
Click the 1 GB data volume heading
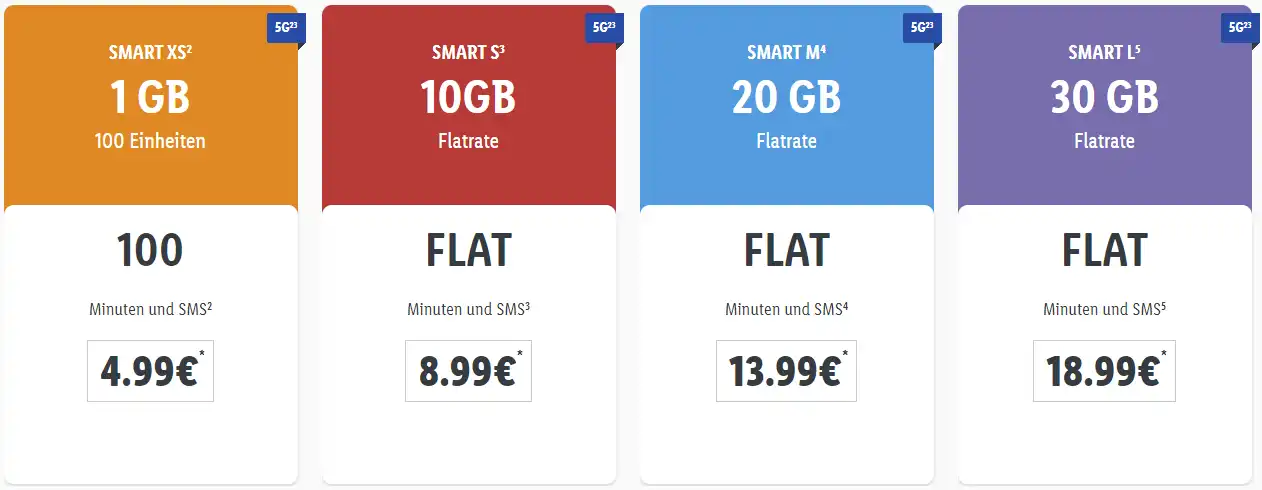pos(150,98)
